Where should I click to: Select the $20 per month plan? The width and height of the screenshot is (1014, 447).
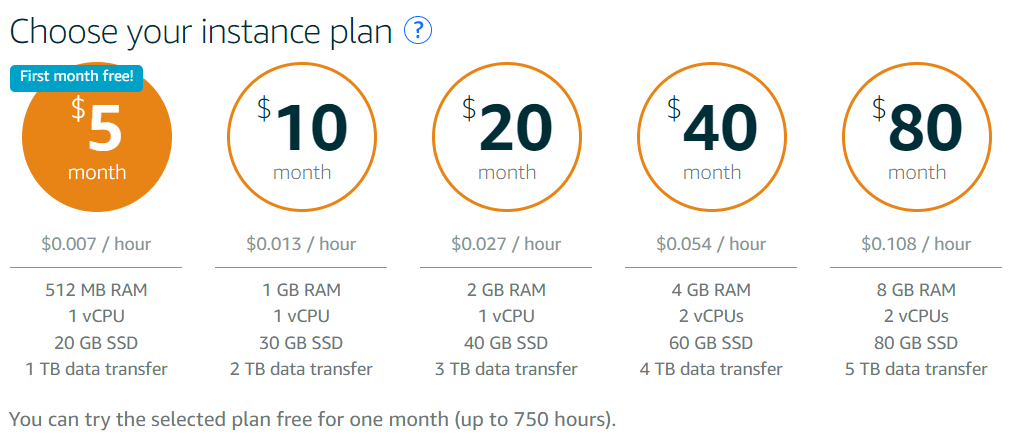pyautogui.click(x=507, y=137)
